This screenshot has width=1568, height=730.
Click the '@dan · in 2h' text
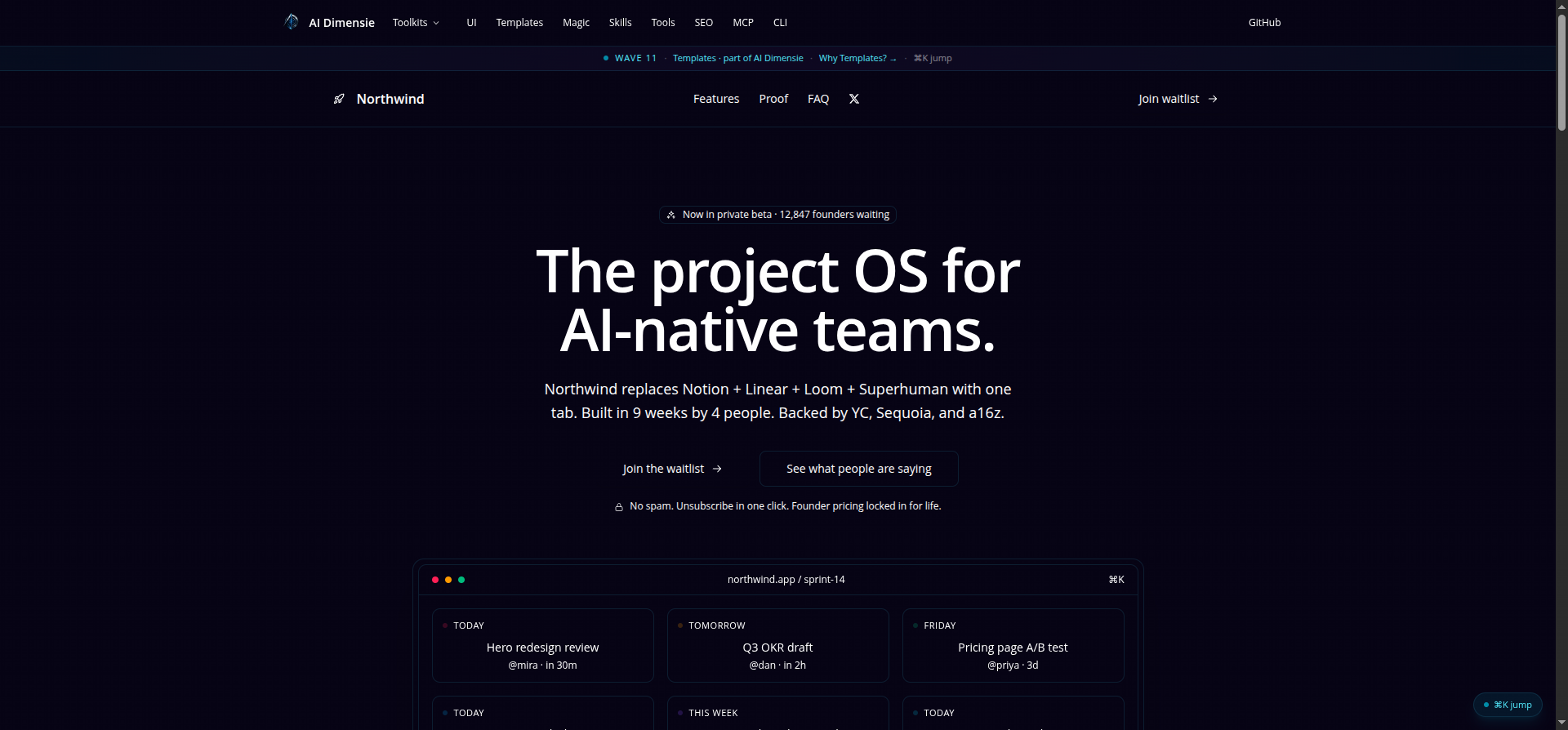coord(778,665)
